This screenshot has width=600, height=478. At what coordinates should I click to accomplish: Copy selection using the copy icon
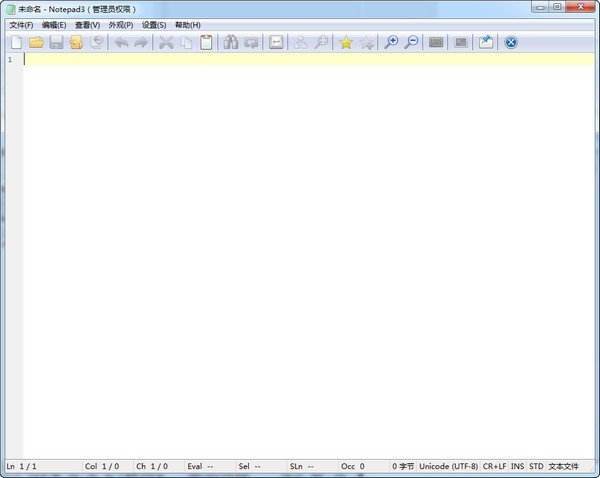pos(186,42)
